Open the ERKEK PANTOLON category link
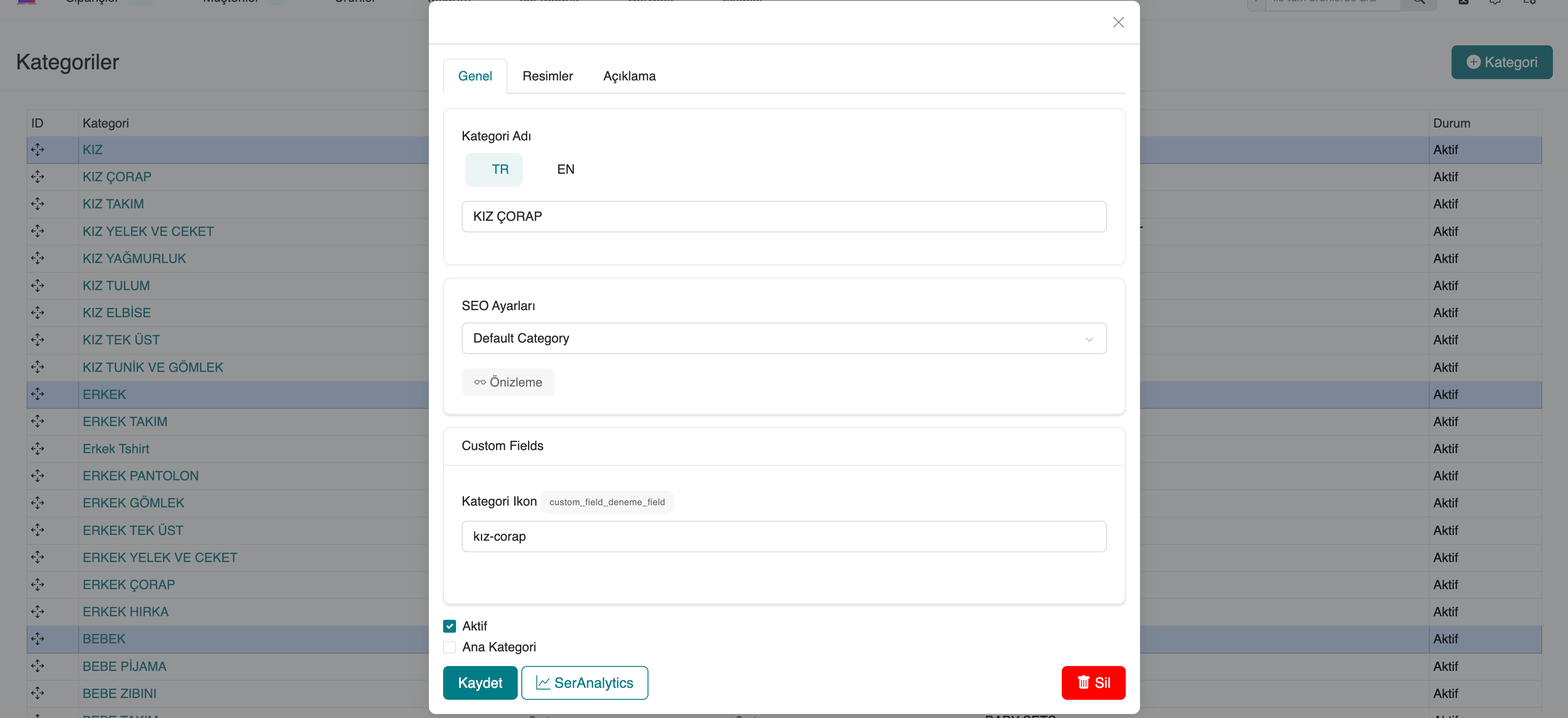The image size is (1568, 718). (x=140, y=476)
